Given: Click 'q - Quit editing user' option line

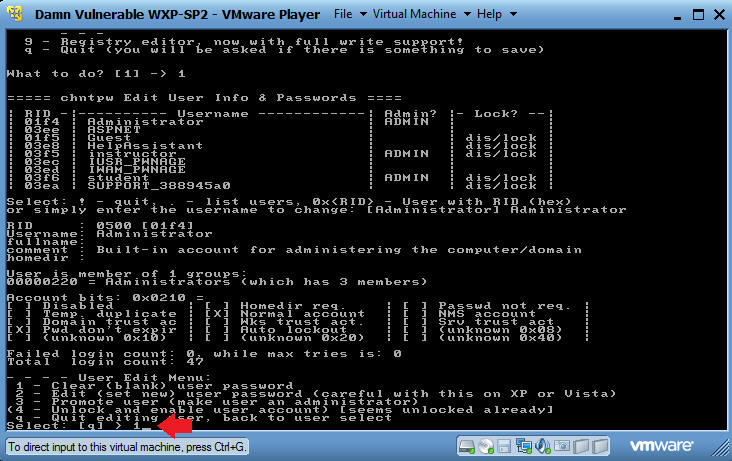Looking at the screenshot, I should tap(204, 418).
